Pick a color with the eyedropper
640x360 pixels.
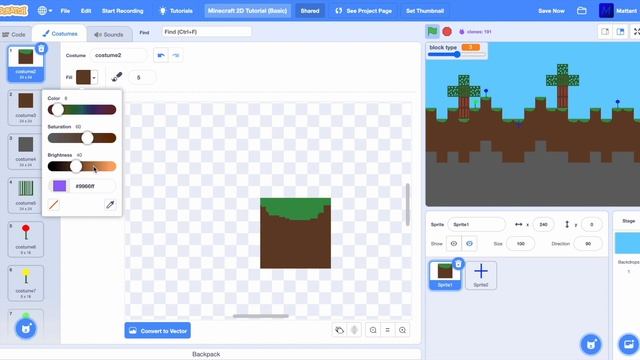click(110, 204)
